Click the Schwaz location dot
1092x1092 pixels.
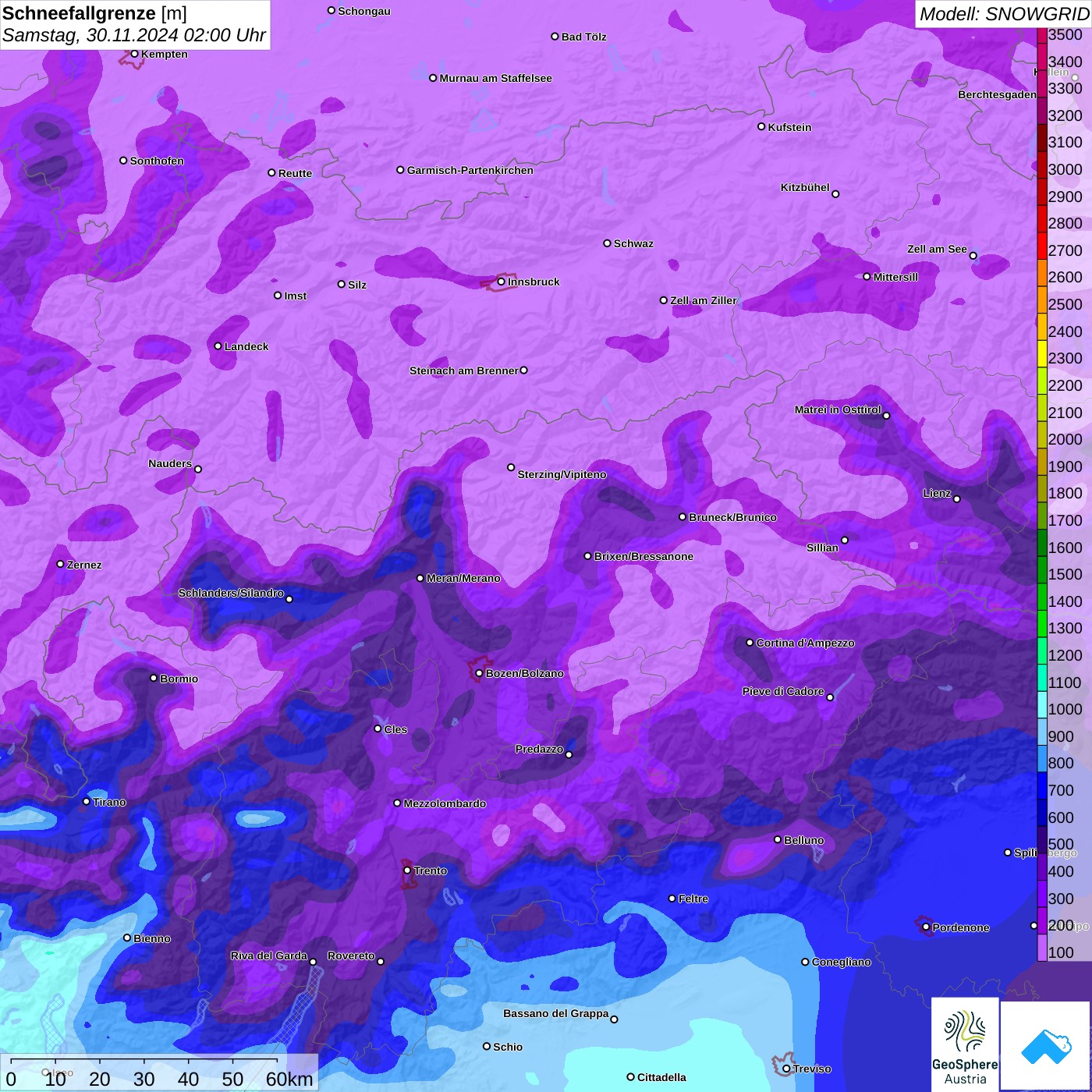(x=607, y=243)
